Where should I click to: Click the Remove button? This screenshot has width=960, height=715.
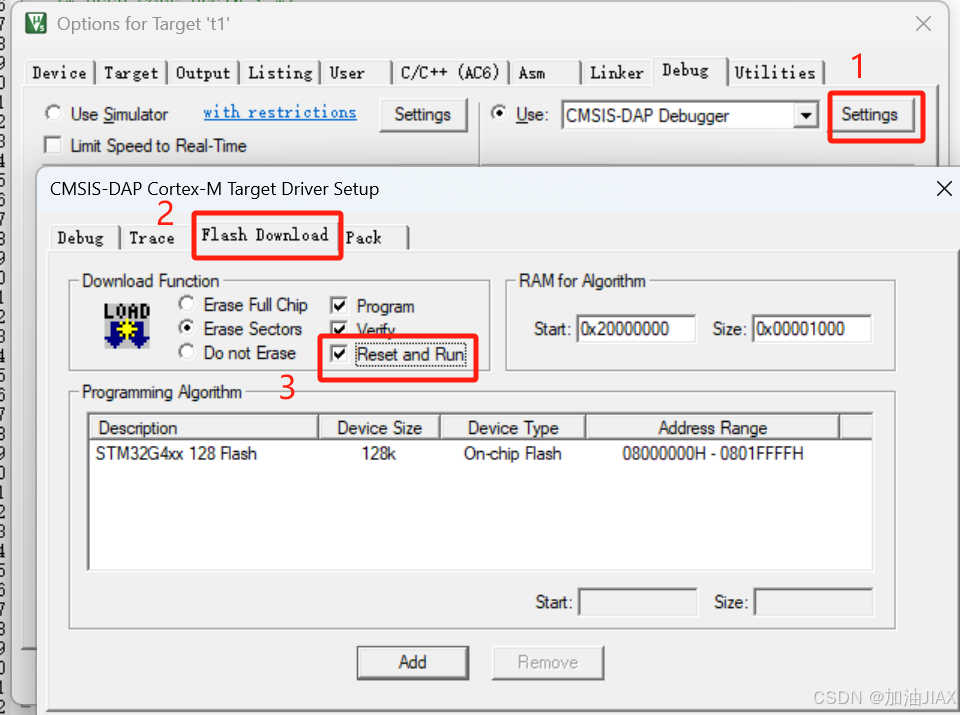[547, 662]
